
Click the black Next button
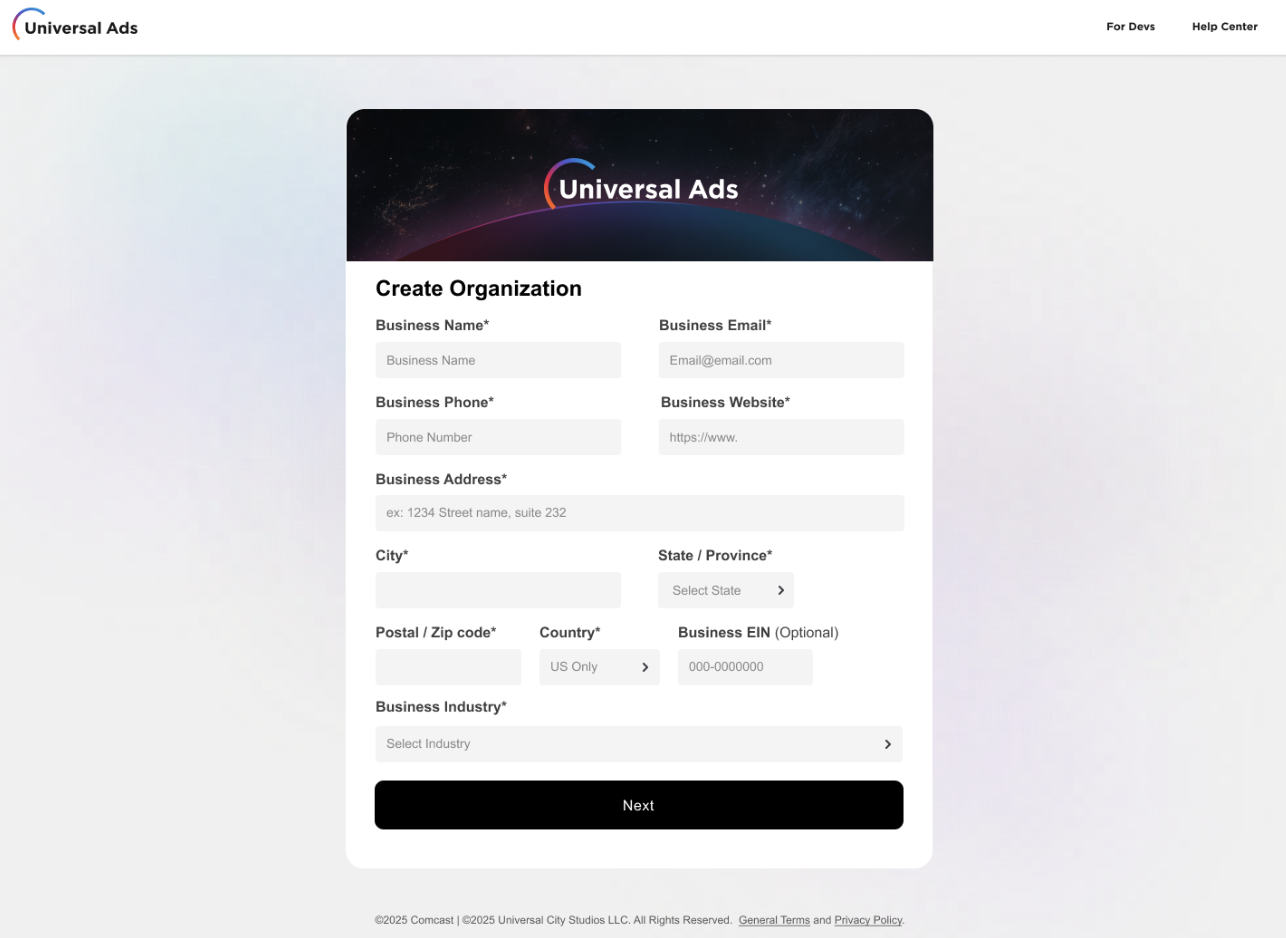click(x=639, y=805)
